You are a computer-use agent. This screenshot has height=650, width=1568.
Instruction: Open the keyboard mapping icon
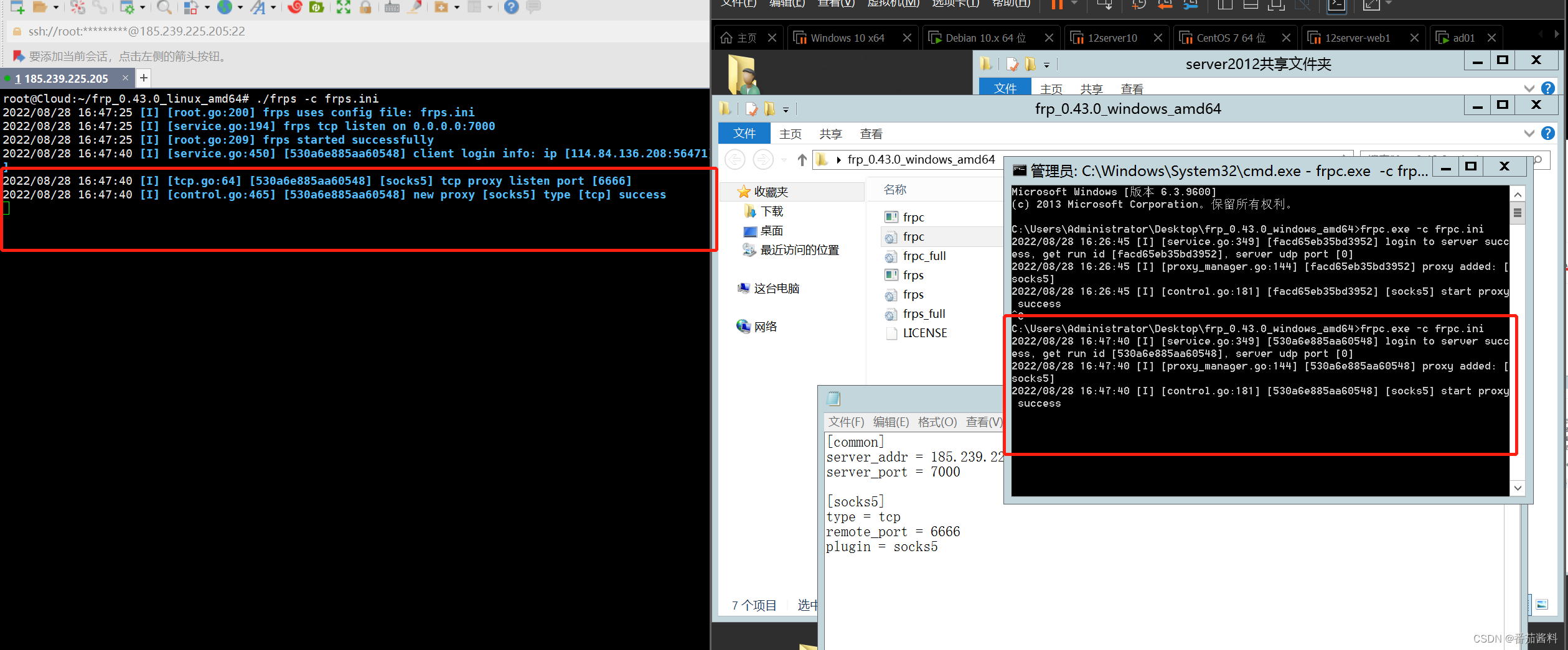(392, 7)
